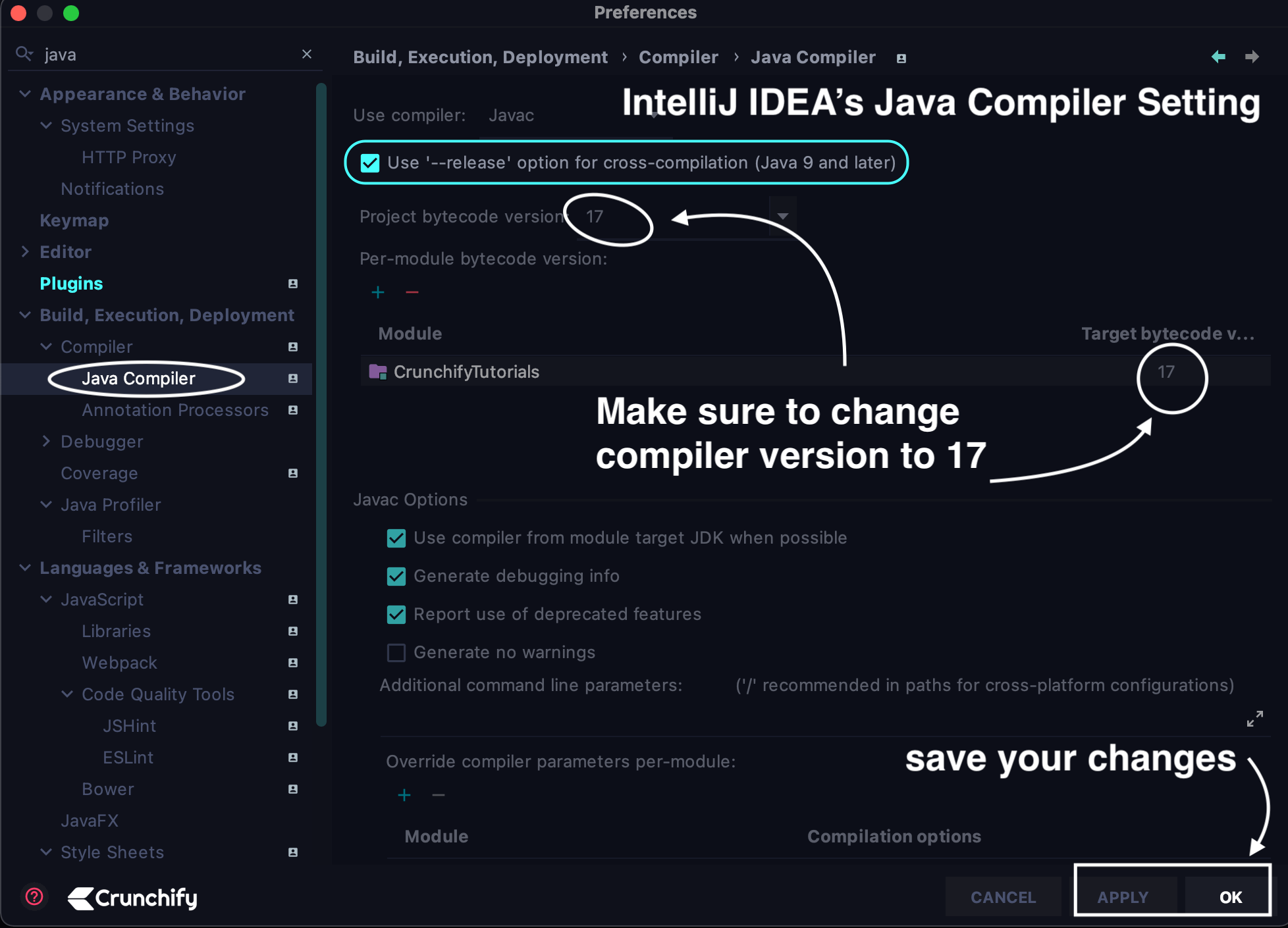
Task: Click the CrunchifyTutorials module folder icon
Action: pos(378,372)
